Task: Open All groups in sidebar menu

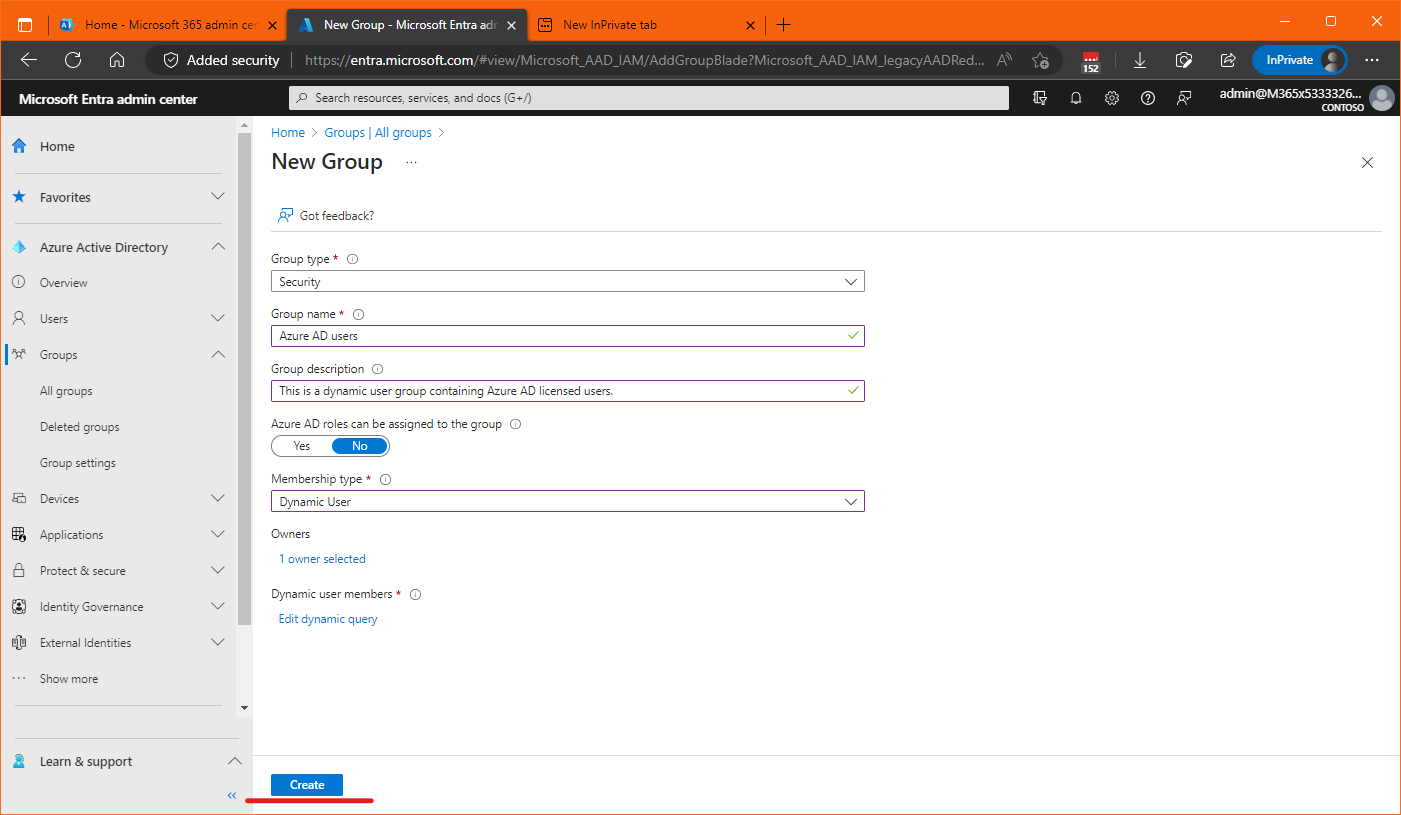Action: coord(66,391)
